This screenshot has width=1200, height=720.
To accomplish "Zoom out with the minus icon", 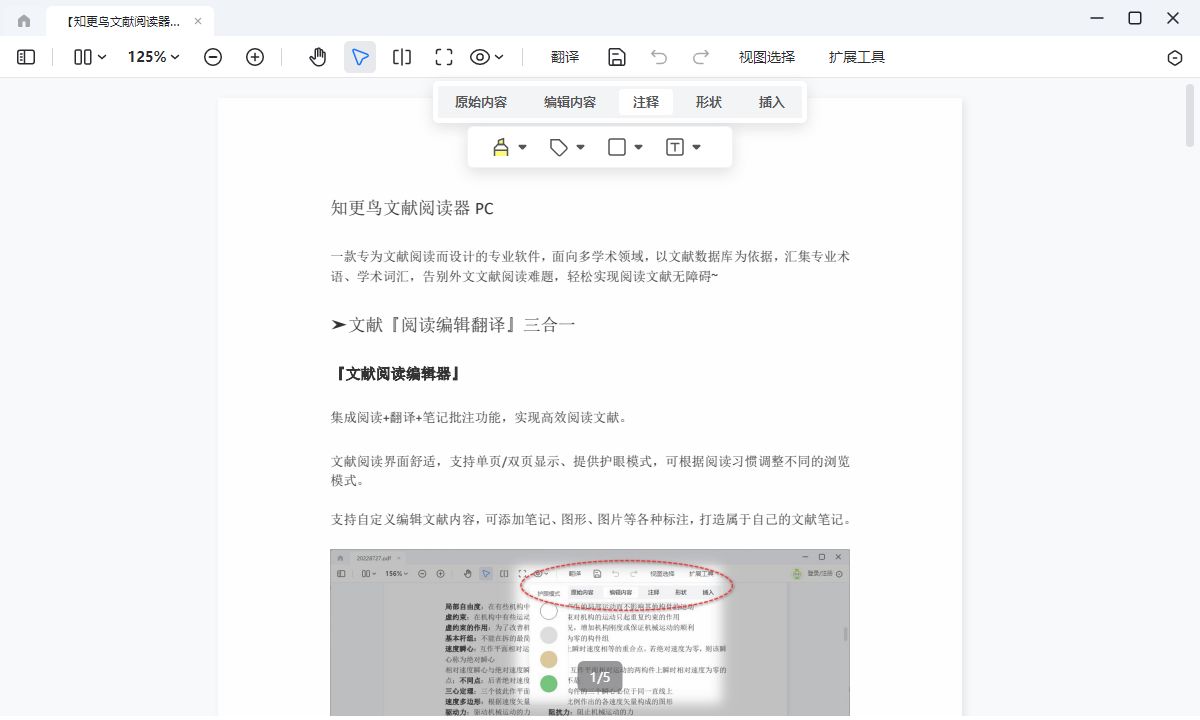I will (x=213, y=57).
